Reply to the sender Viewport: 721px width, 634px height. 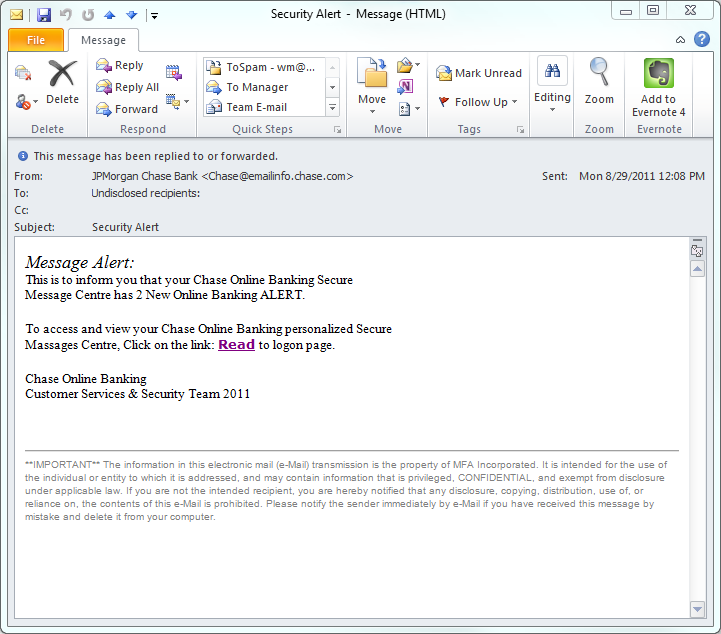pos(120,65)
